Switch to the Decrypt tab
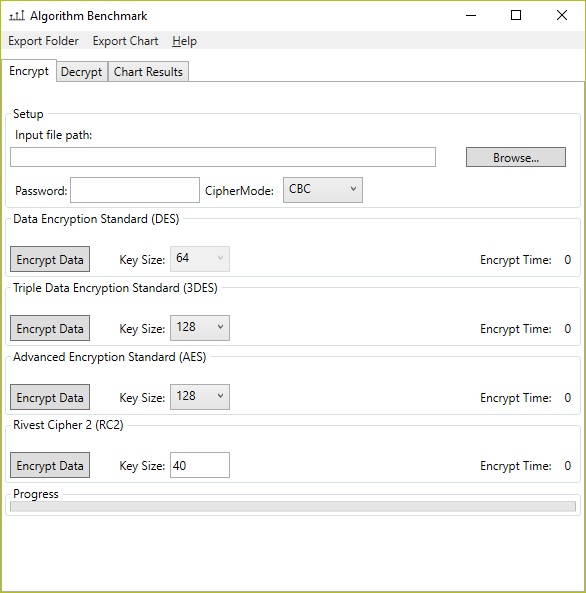Viewport: 586px width, 593px height. [81, 71]
